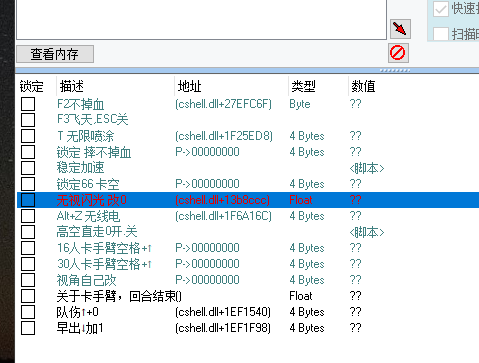The width and height of the screenshot is (479, 363).
Task: Click address cshell.dll+1EF1F98
Action: 223,328
